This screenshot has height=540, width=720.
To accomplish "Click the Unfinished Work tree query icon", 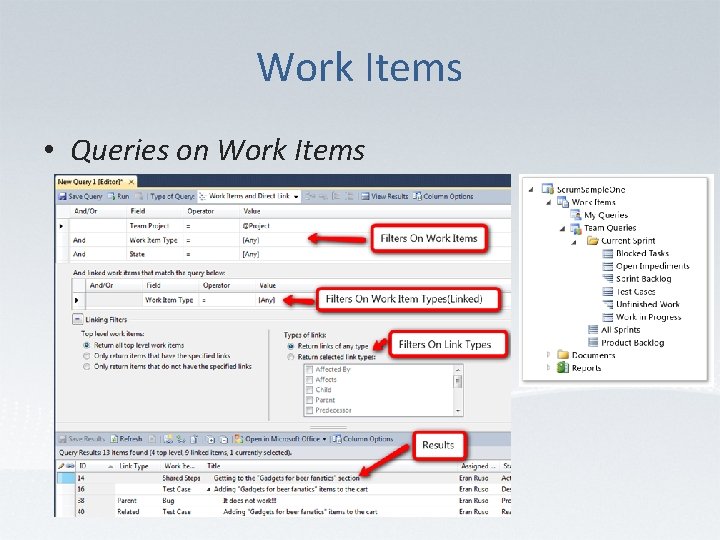I will click(x=608, y=304).
